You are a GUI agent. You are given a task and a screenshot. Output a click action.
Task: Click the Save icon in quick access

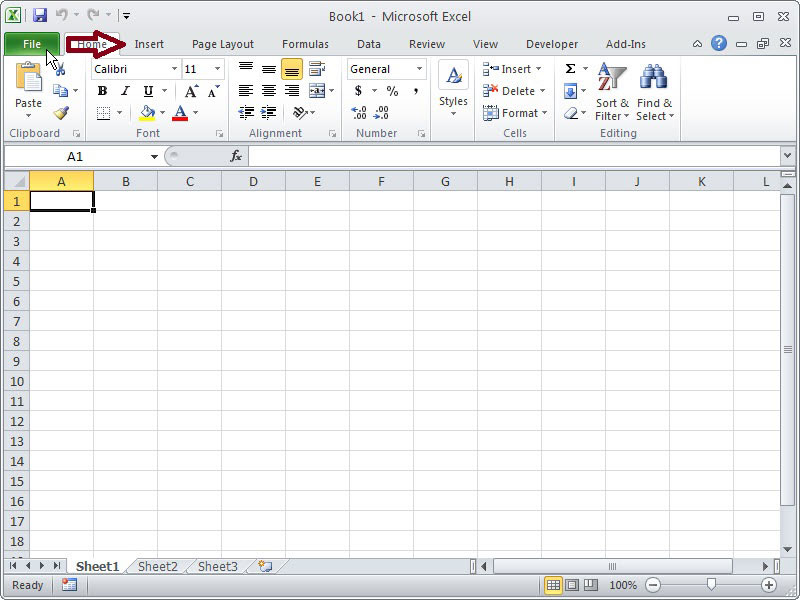(40, 15)
